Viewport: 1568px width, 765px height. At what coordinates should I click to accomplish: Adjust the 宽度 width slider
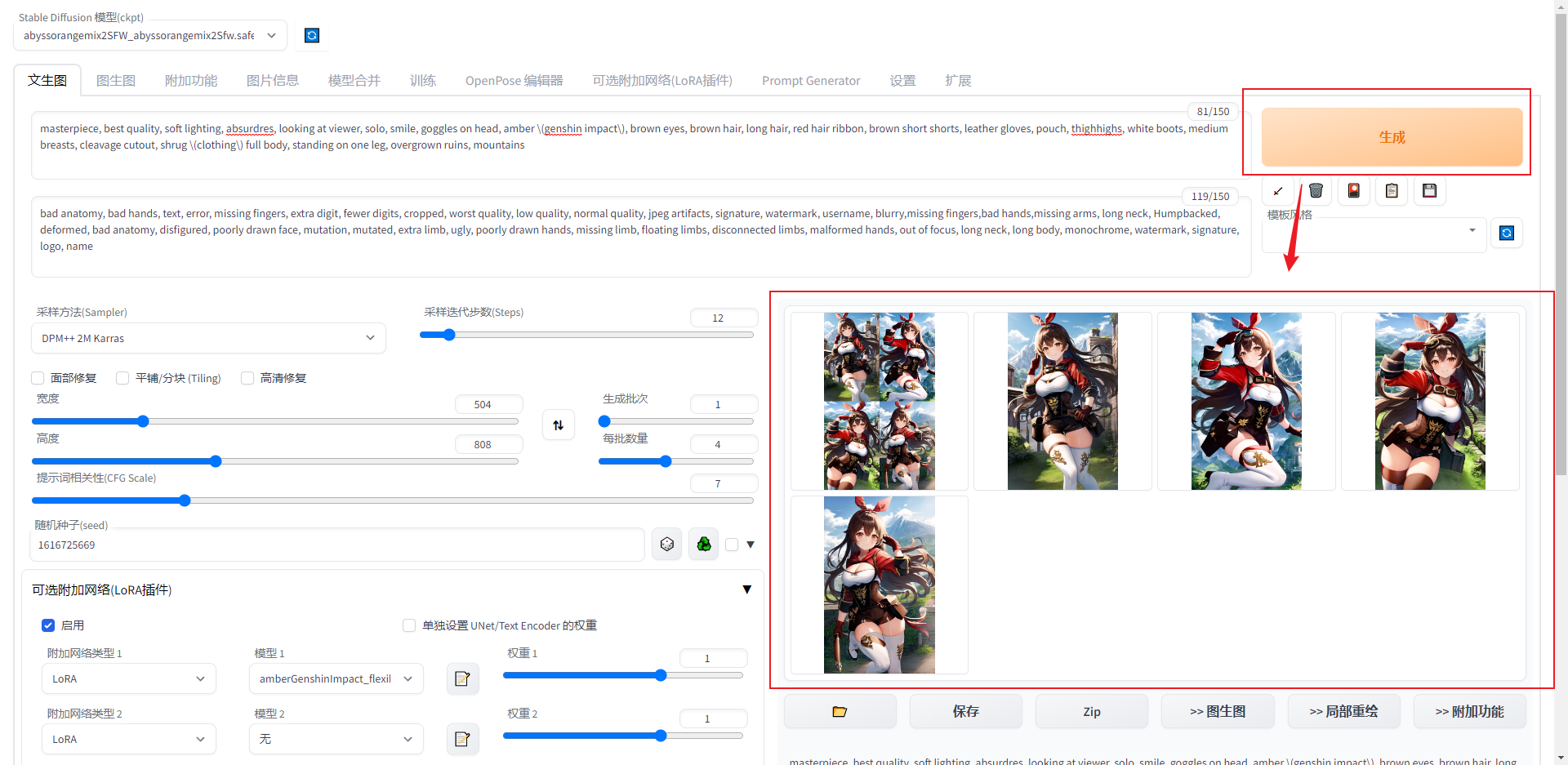pyautogui.click(x=275, y=421)
